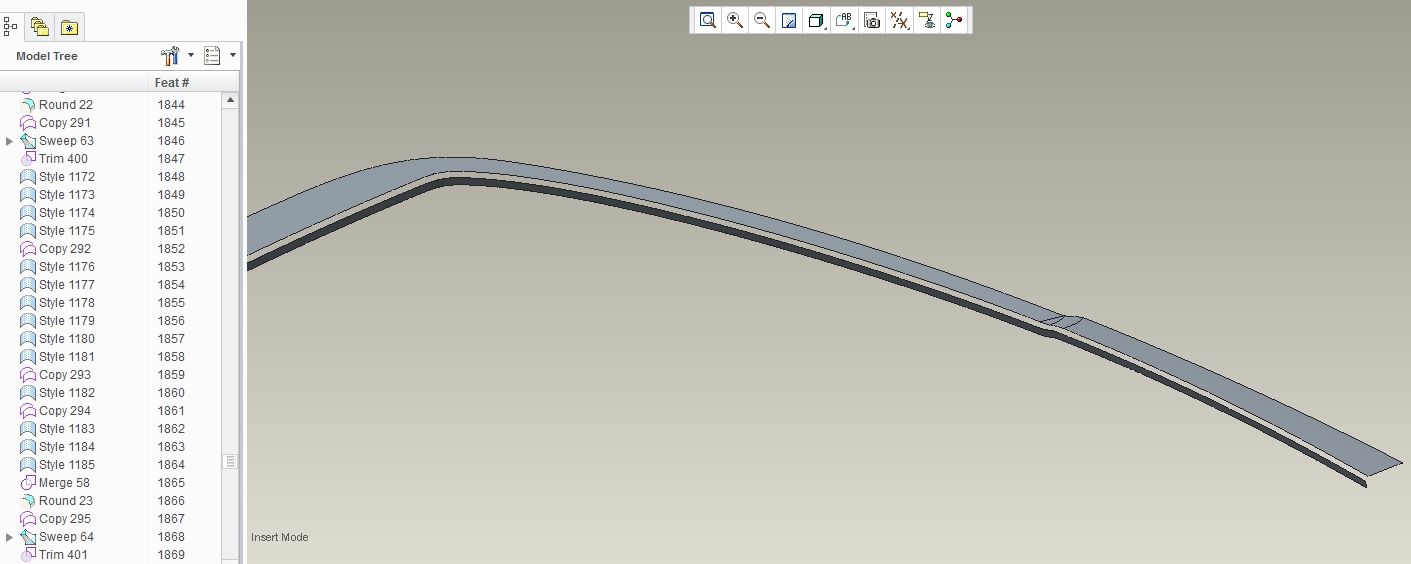Select the Style 1179 feature
The width and height of the screenshot is (1411, 564).
pyautogui.click(x=67, y=321)
